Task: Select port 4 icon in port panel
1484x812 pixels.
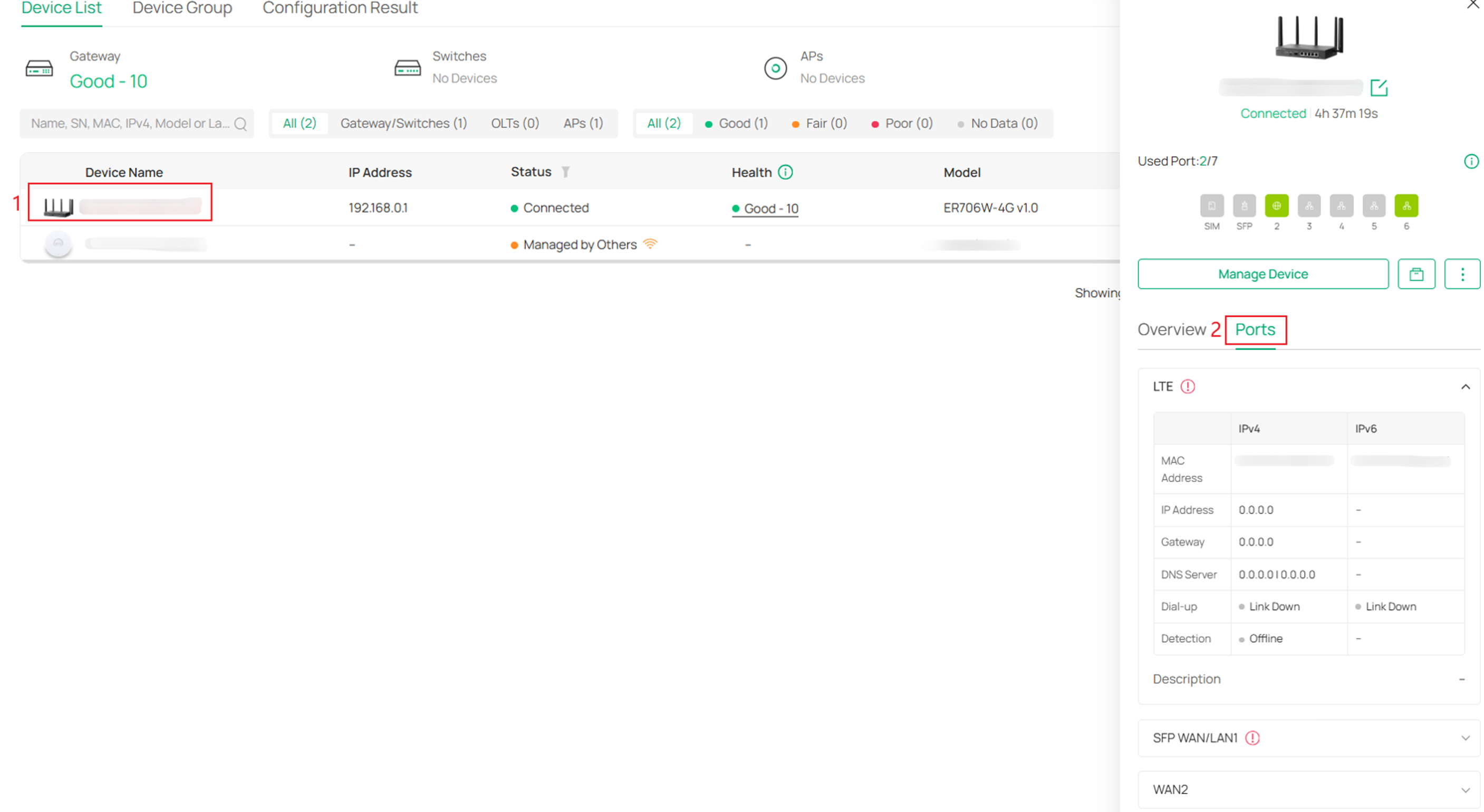Action: pos(1341,206)
